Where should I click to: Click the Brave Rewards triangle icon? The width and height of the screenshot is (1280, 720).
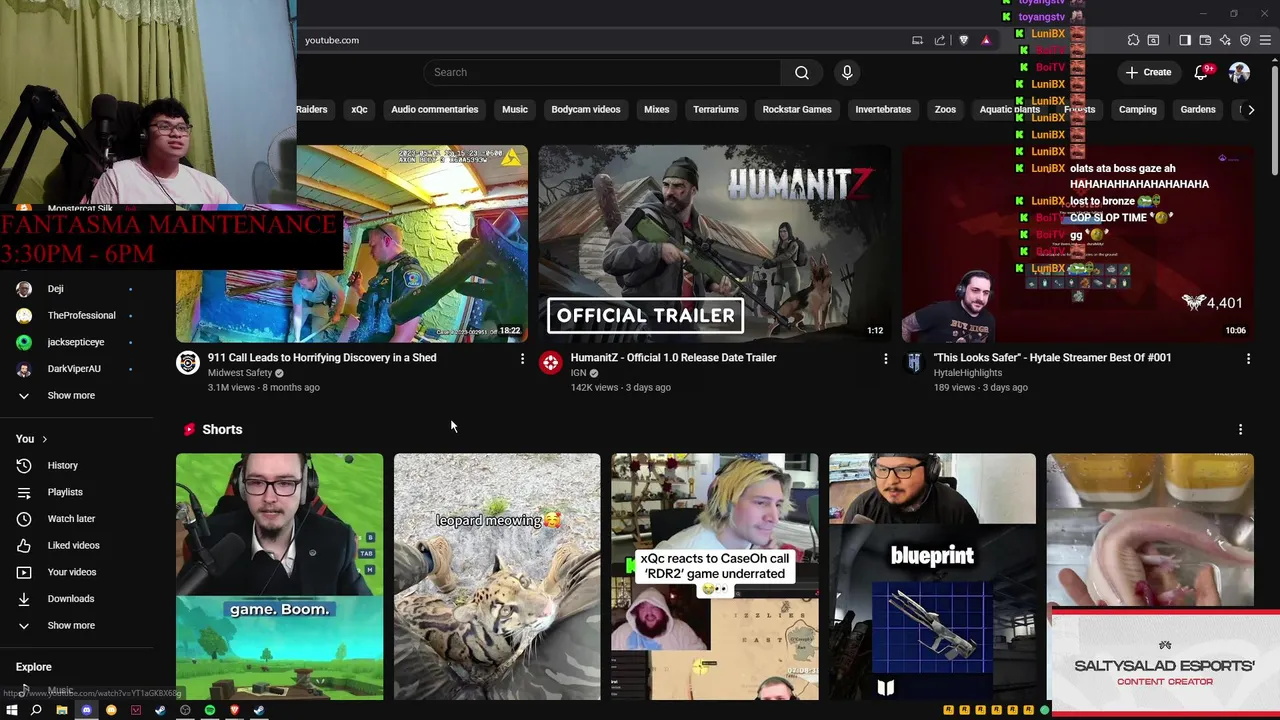(x=986, y=40)
